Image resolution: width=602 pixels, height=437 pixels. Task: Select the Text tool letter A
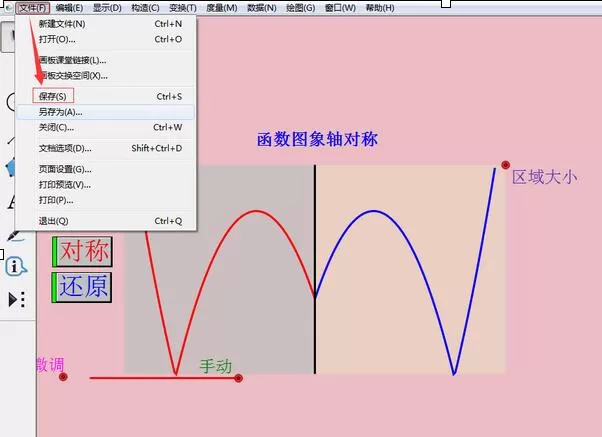coord(12,202)
